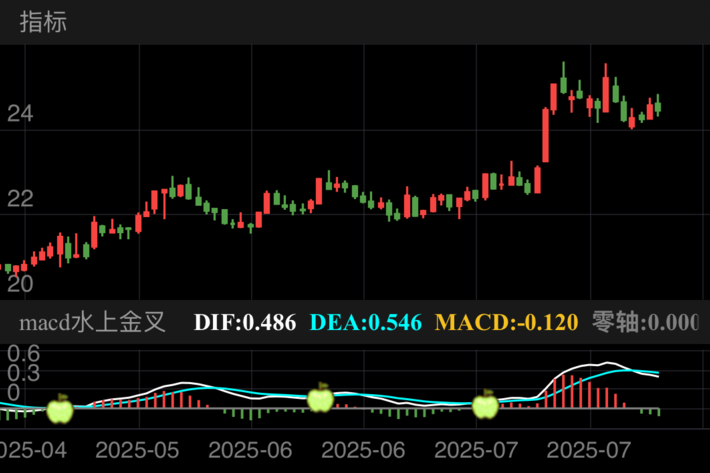Click the last candlestick on the right

tap(657, 106)
